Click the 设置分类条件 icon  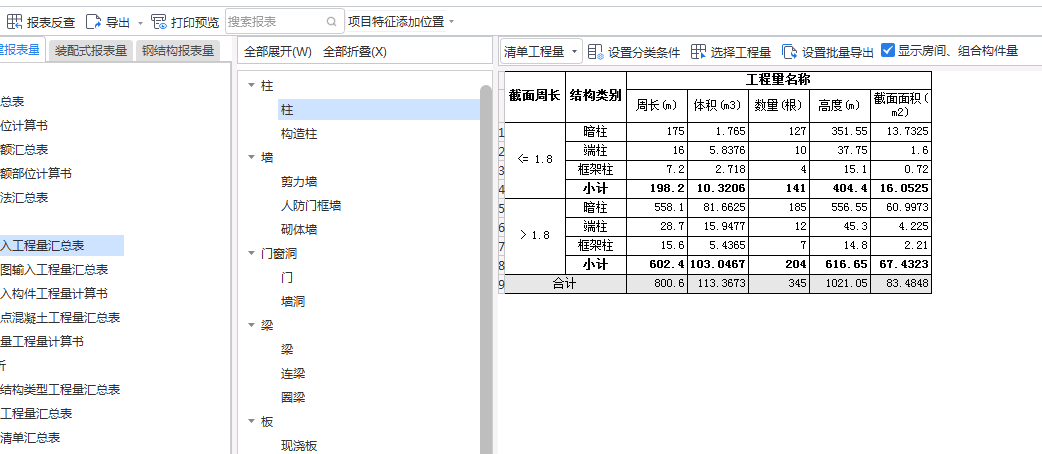[595, 52]
